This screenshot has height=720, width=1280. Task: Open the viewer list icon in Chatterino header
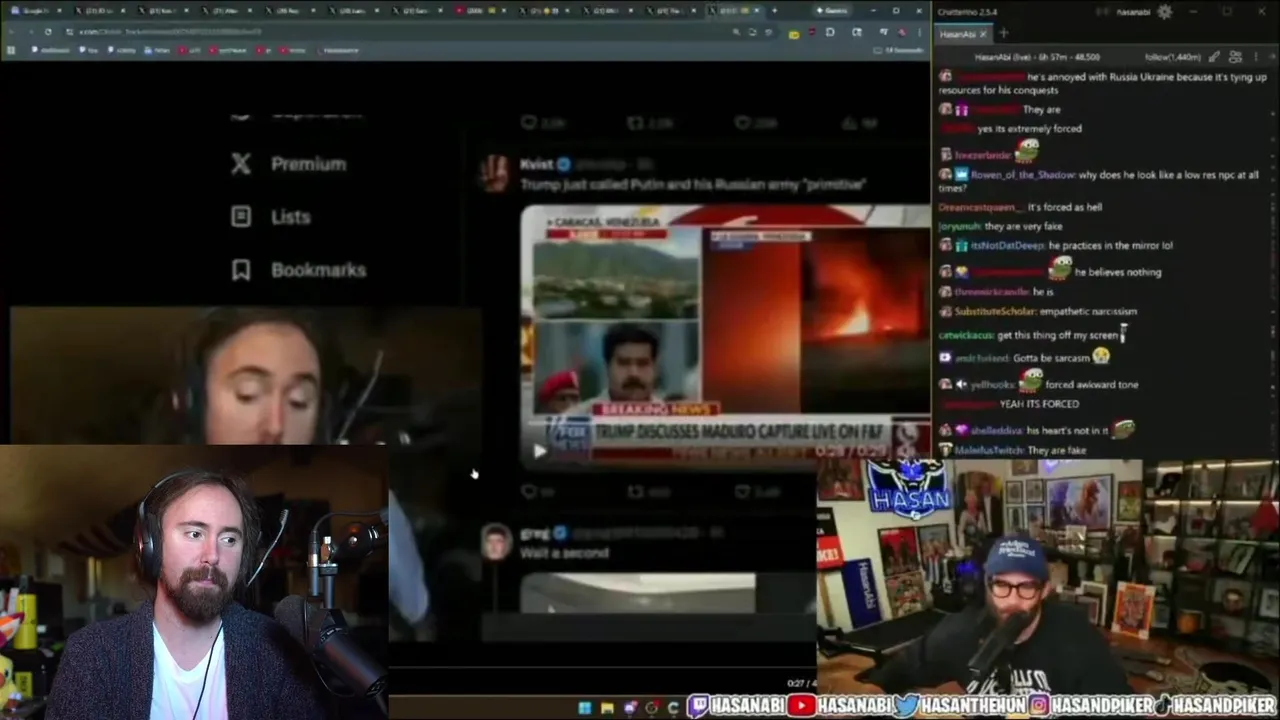click(1236, 58)
